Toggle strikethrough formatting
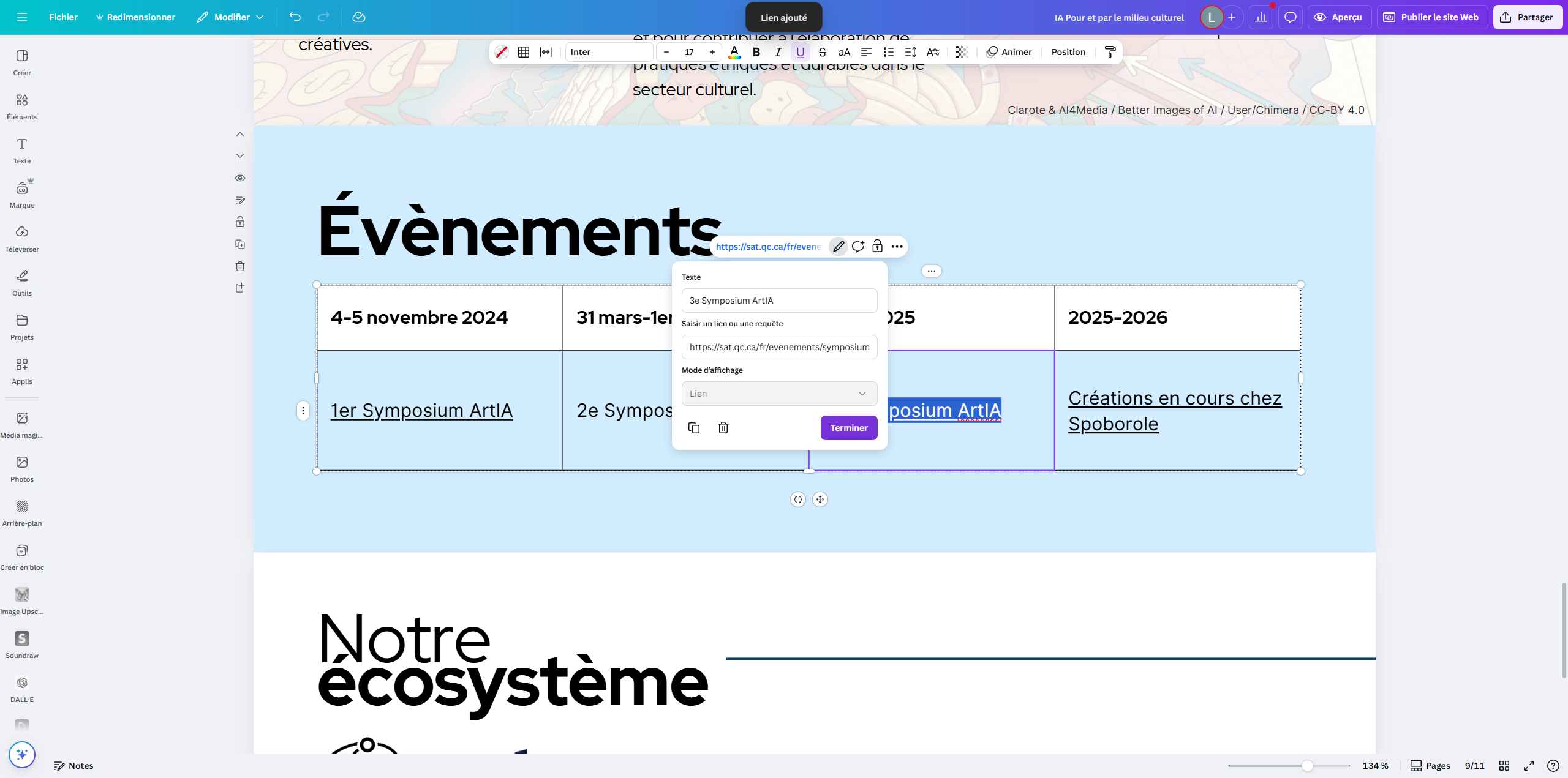 [822, 52]
